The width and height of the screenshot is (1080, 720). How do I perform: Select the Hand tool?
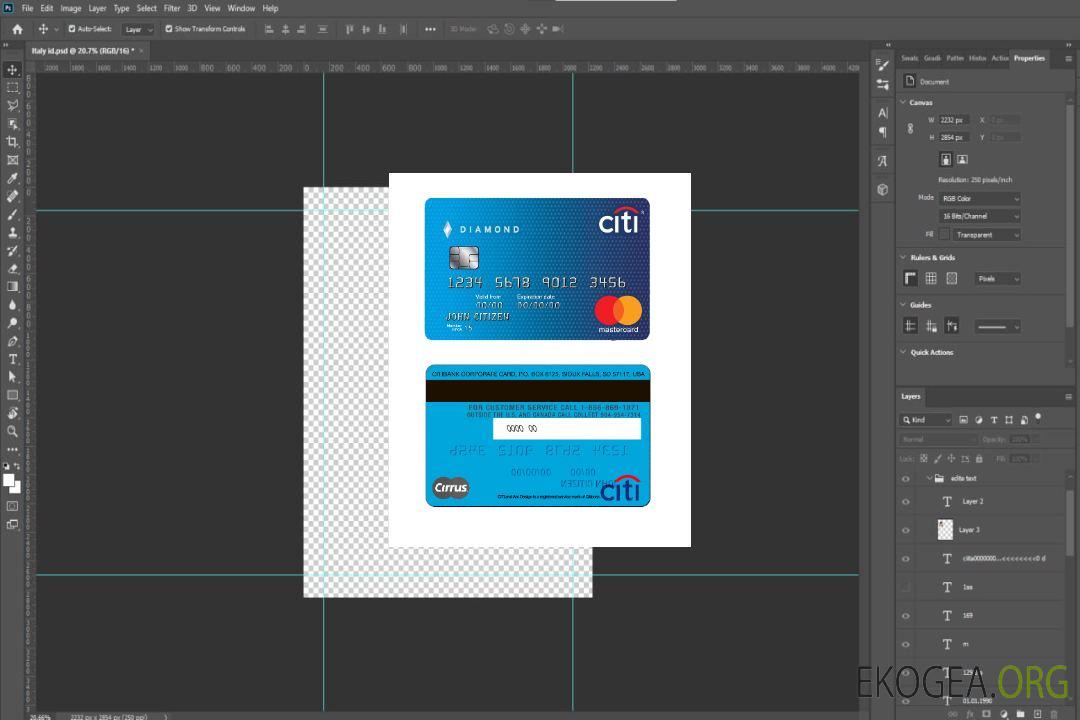click(12, 413)
